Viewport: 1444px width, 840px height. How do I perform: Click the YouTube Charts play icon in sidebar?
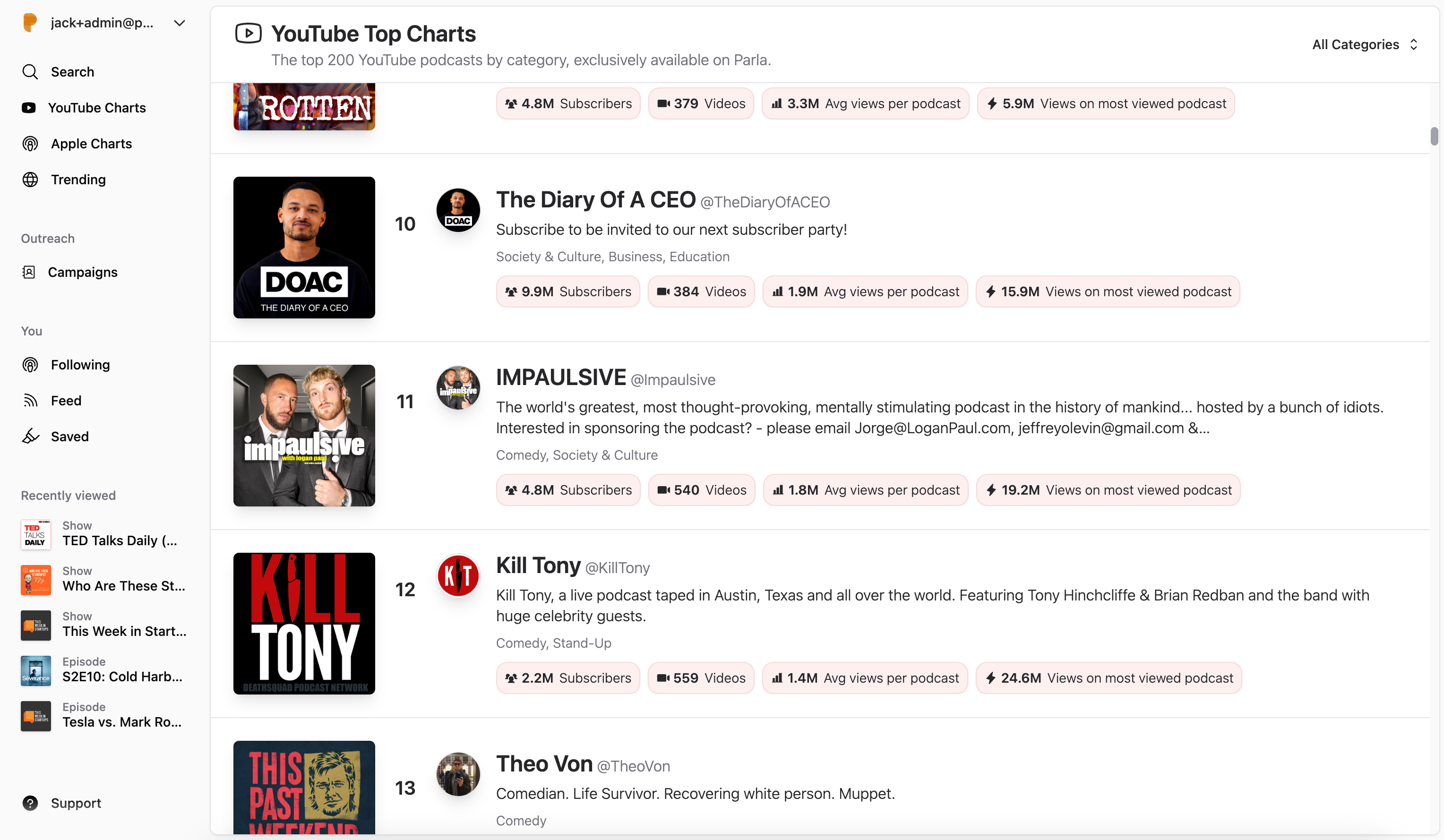[29, 108]
